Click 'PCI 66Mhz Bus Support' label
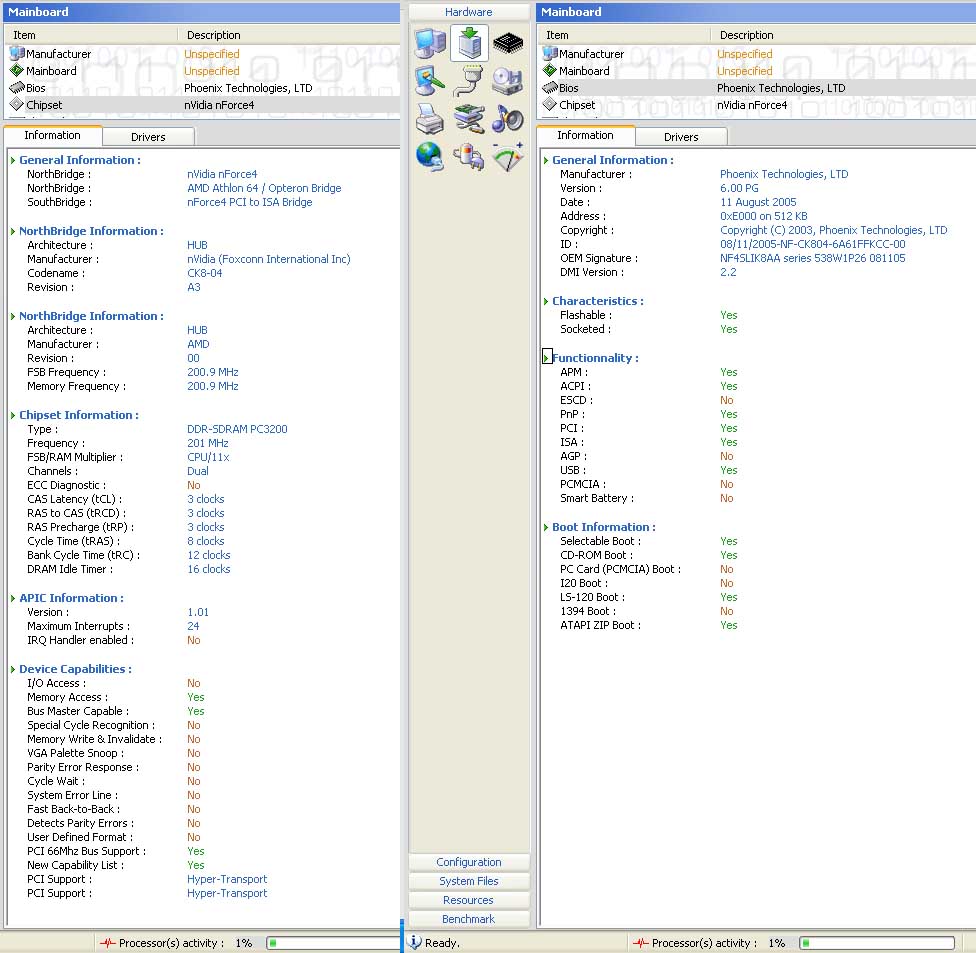This screenshot has width=976, height=953. [x=86, y=851]
